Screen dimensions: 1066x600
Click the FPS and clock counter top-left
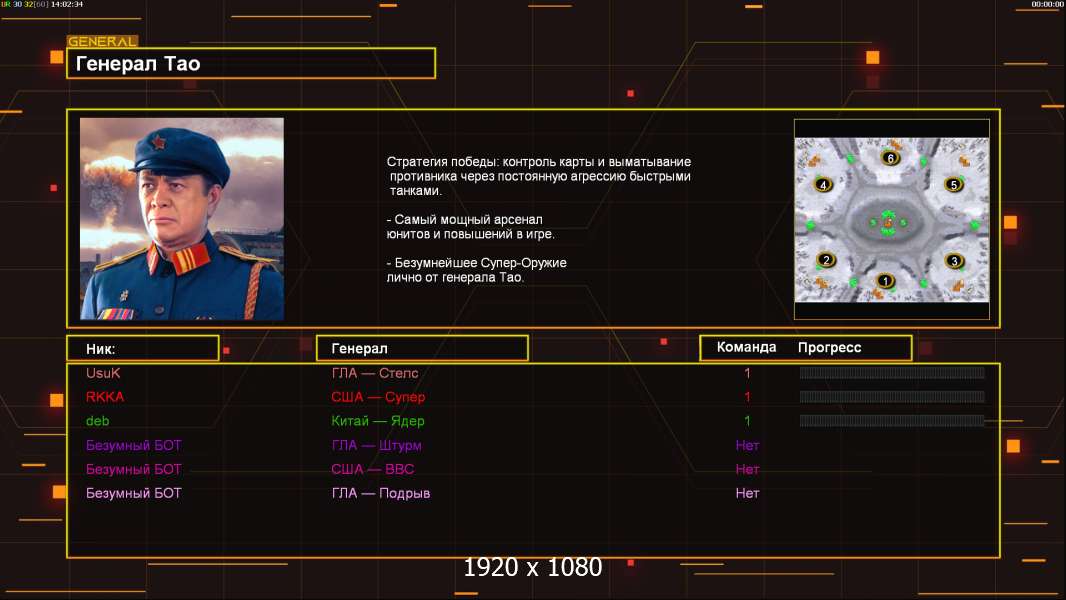pyautogui.click(x=42, y=4)
